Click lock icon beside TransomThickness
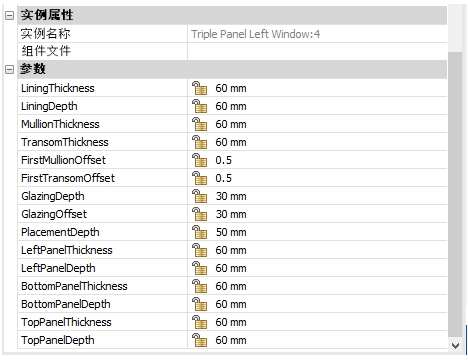 pyautogui.click(x=199, y=142)
